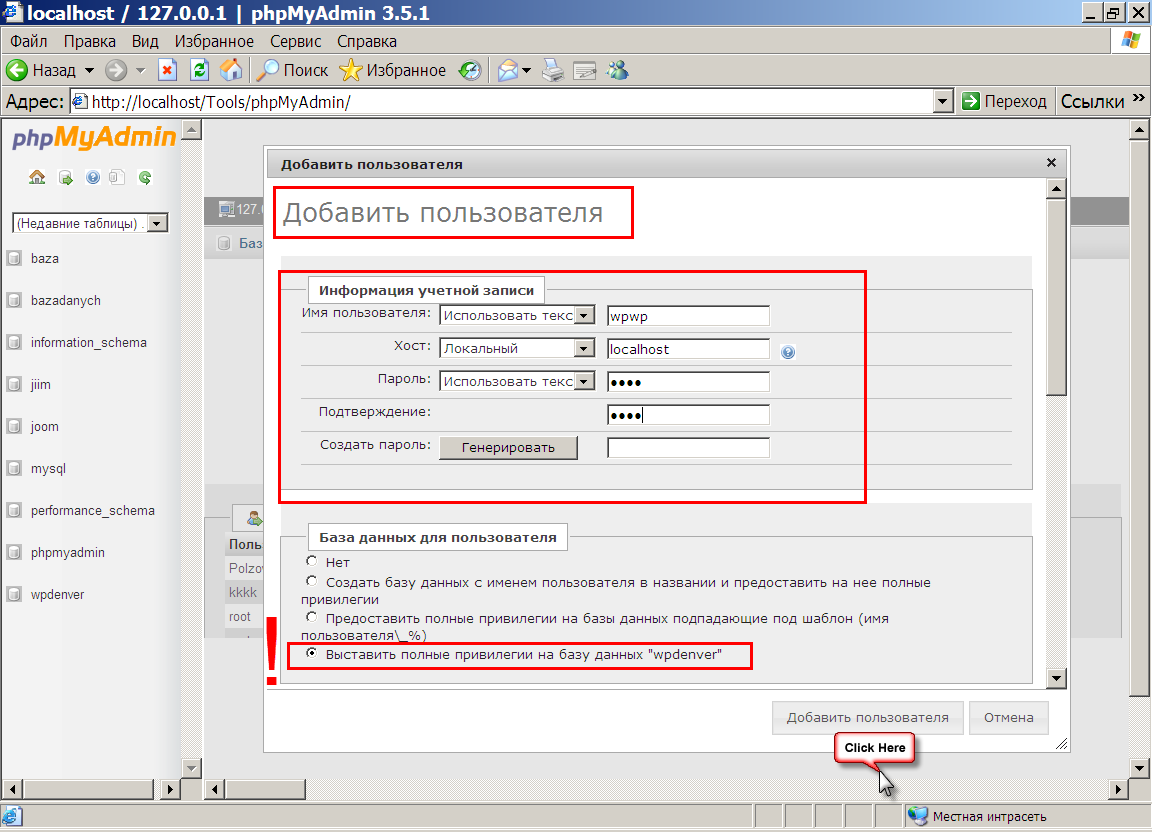1152x832 pixels.
Task: Open the Файл menu
Action: [x=29, y=41]
